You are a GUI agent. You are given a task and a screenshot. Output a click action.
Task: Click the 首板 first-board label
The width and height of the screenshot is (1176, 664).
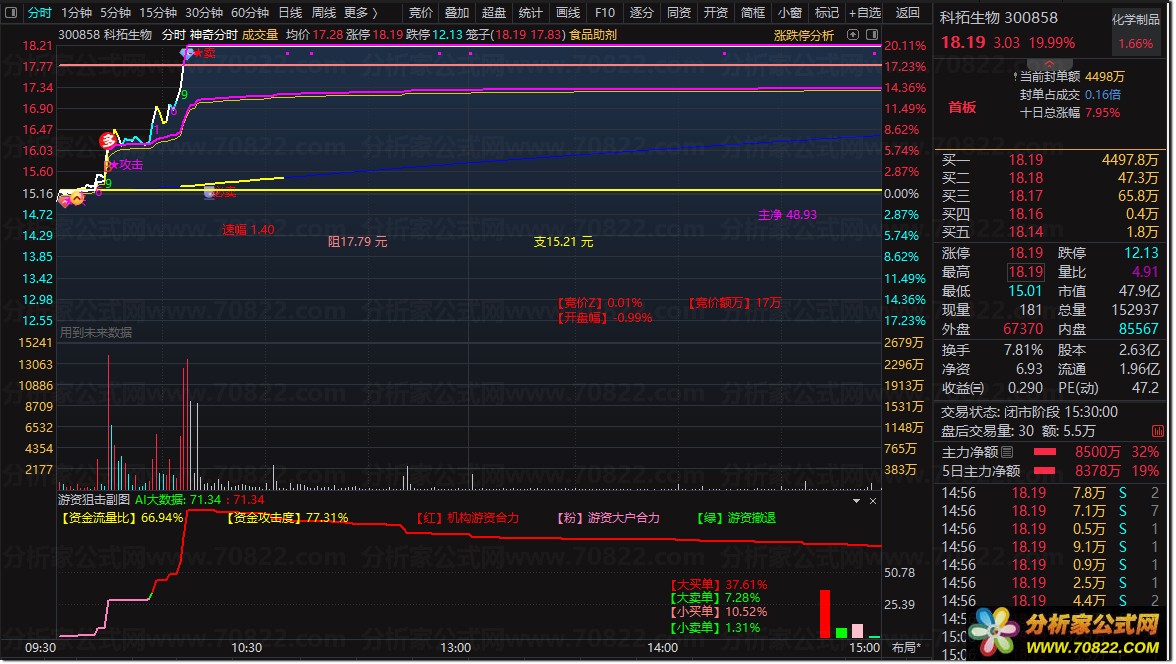[x=962, y=107]
